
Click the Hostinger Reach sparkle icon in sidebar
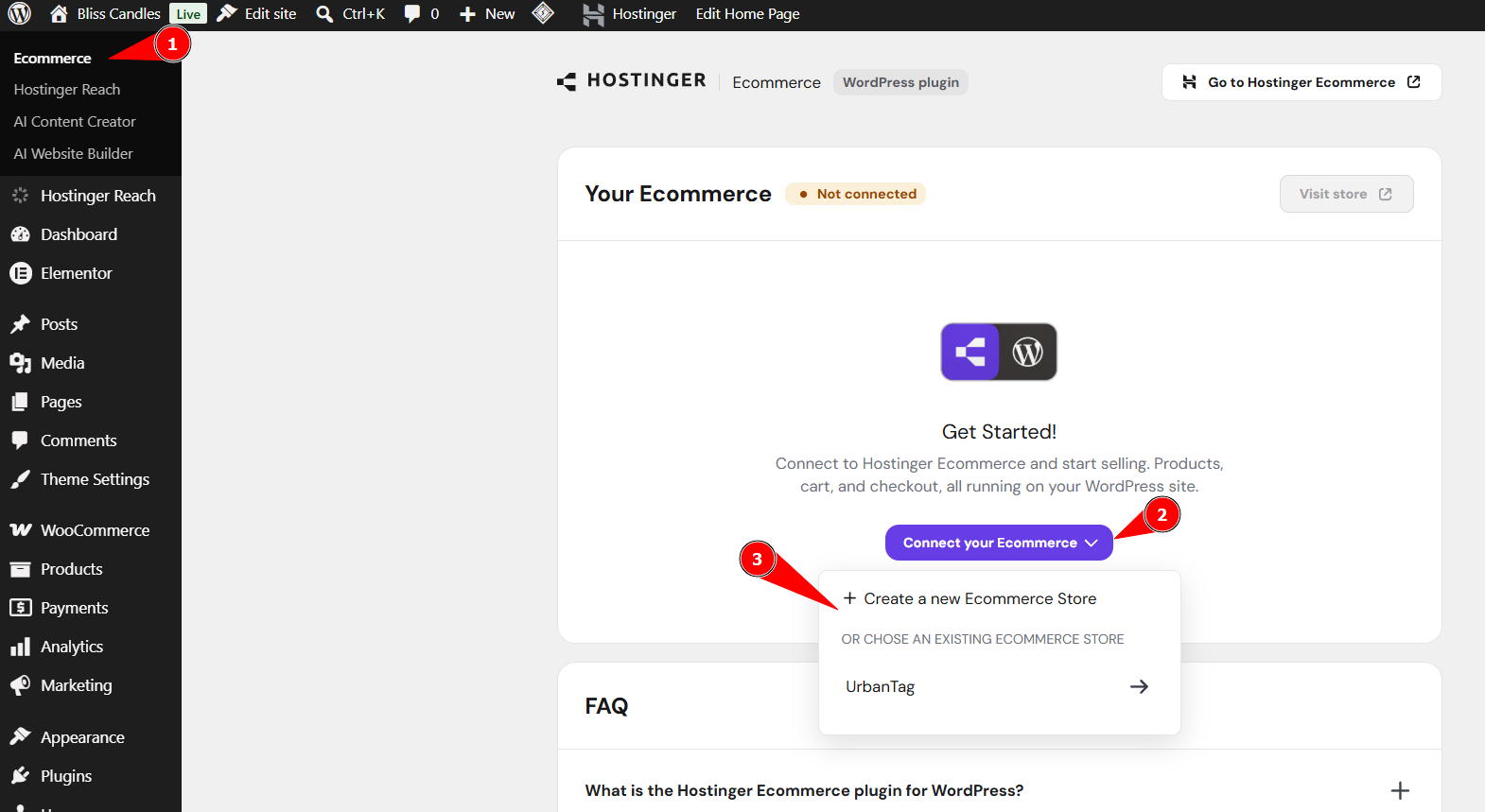point(20,196)
